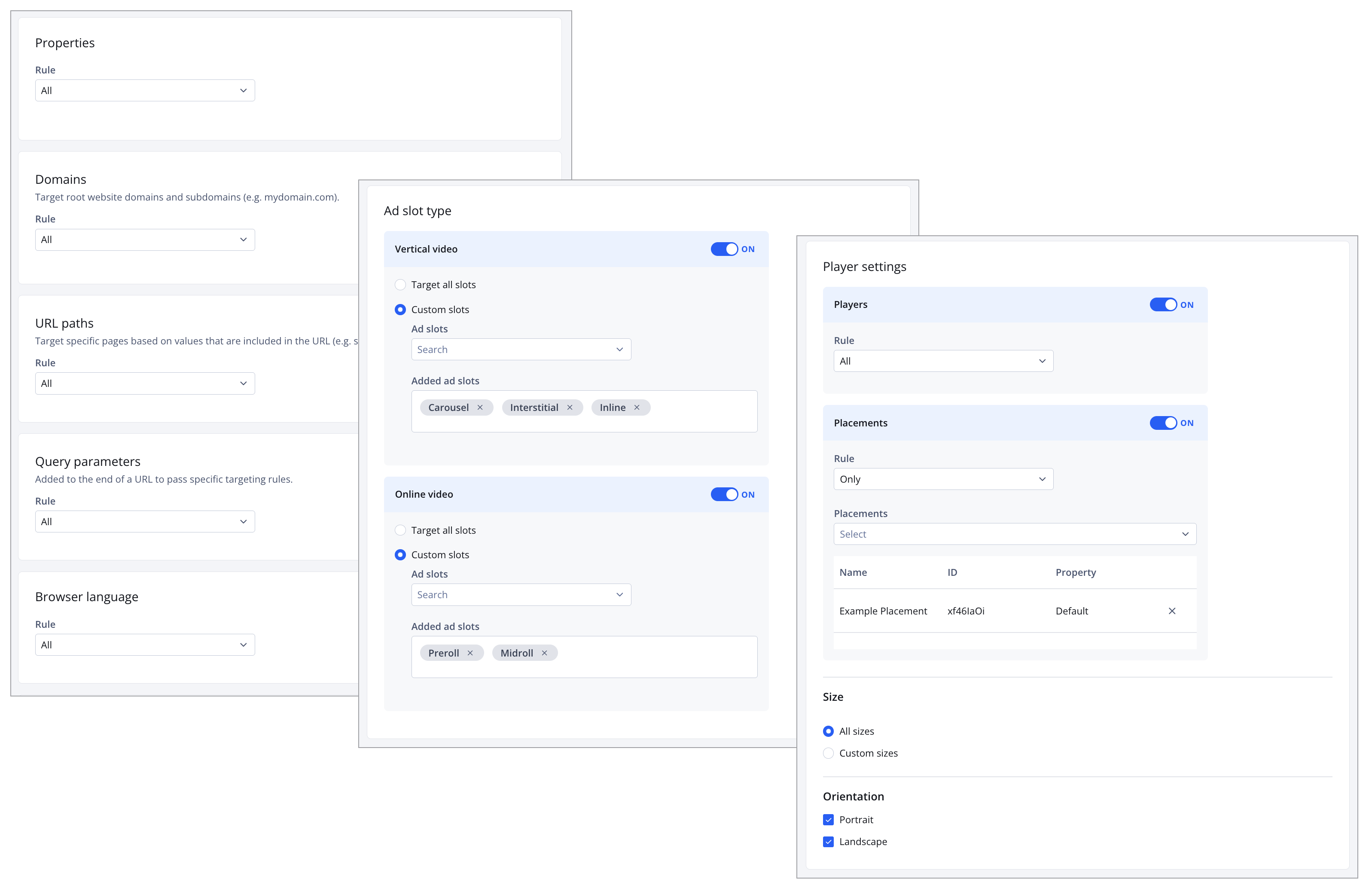Delete the Example Placement row
The width and height of the screenshot is (1372, 894).
point(1172,611)
